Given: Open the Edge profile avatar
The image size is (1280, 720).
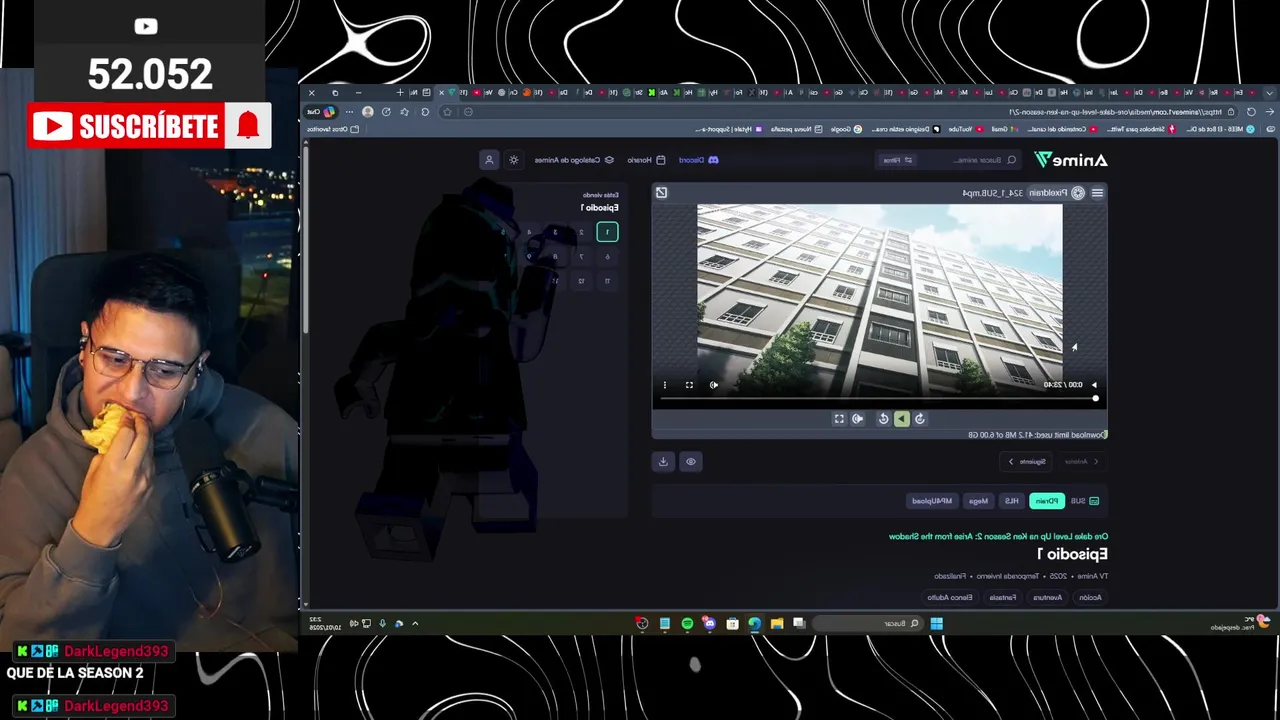Looking at the screenshot, I should pyautogui.click(x=368, y=112).
